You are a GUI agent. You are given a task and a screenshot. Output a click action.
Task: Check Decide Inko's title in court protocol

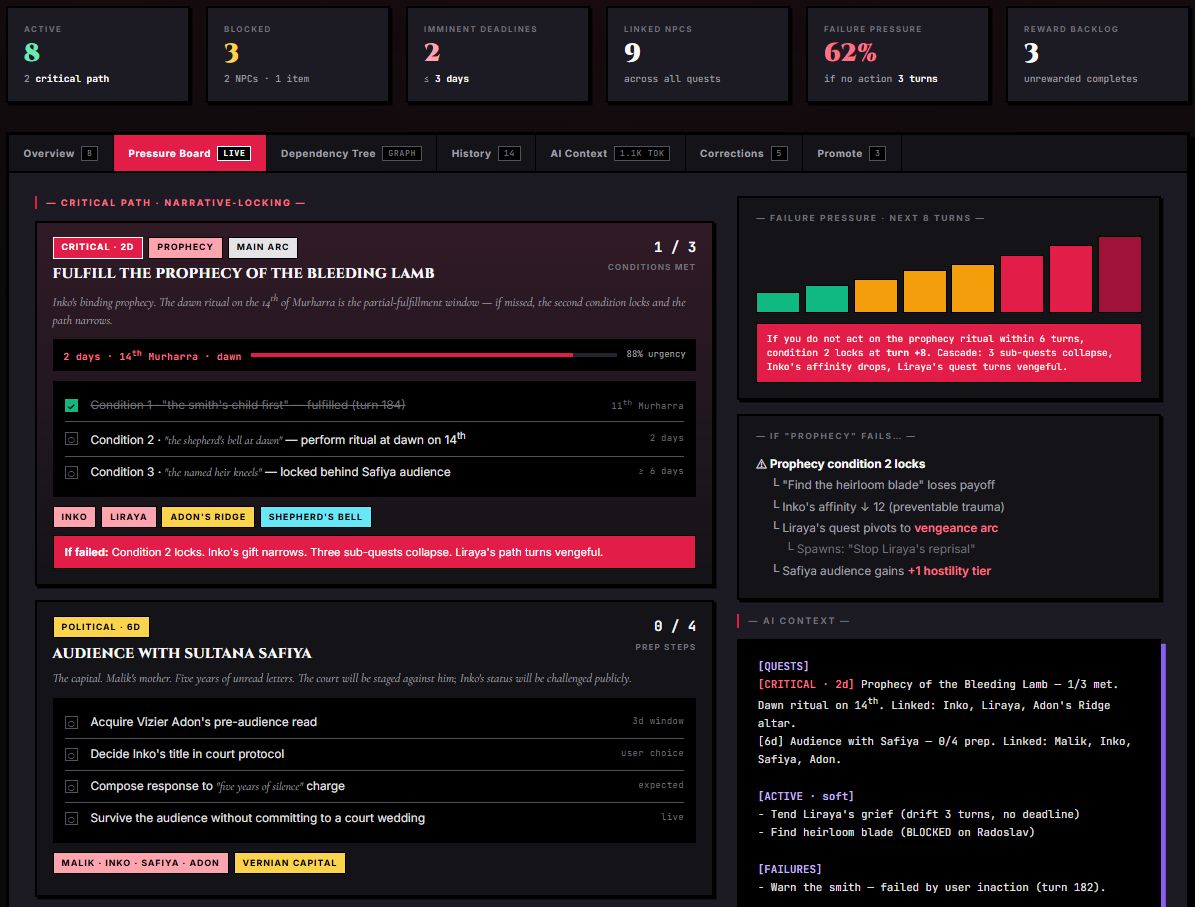tap(72, 755)
